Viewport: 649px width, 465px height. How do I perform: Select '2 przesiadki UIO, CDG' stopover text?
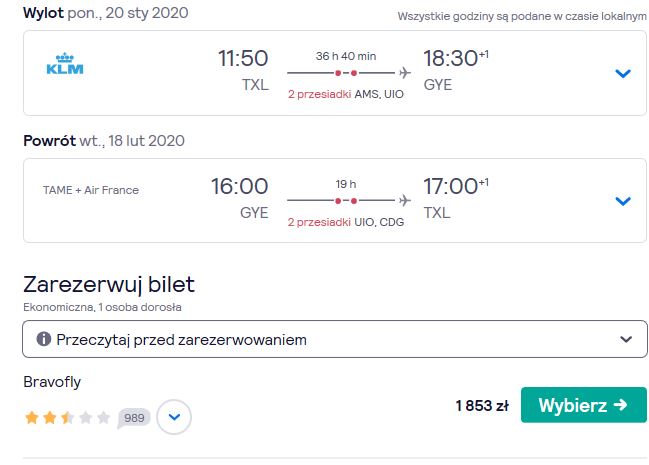pyautogui.click(x=346, y=222)
